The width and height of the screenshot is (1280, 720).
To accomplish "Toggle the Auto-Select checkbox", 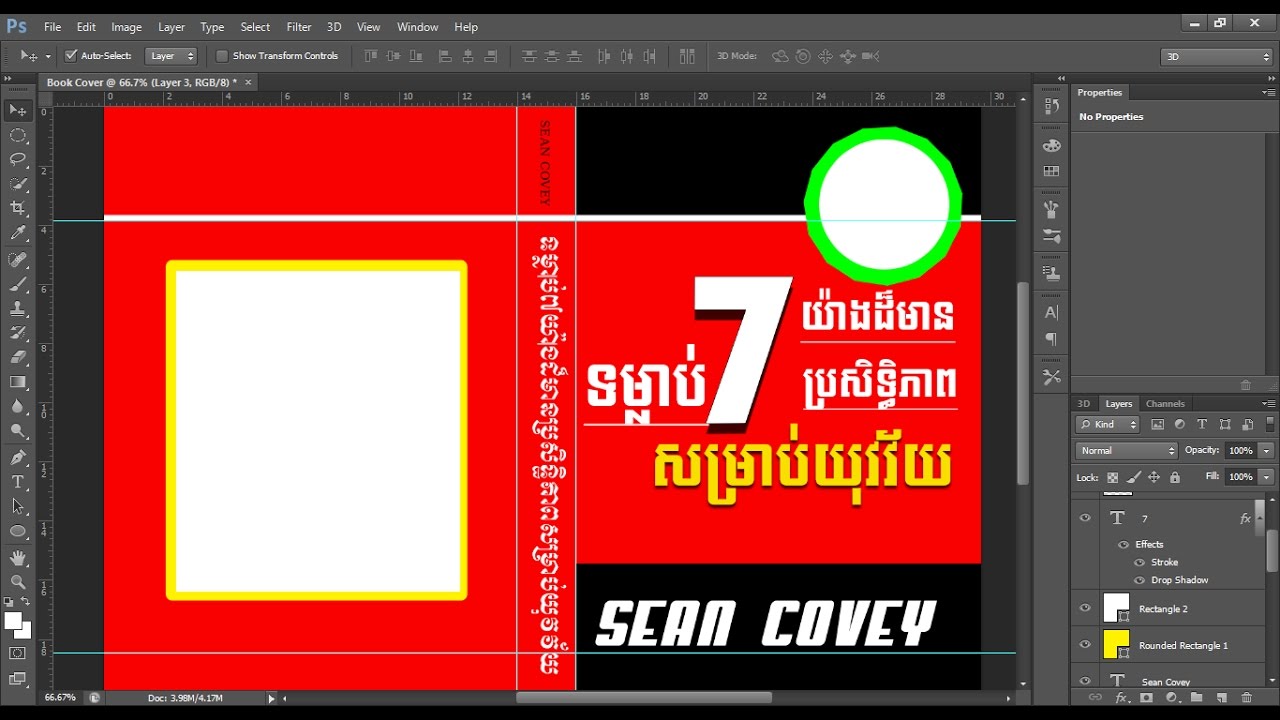I will [70, 56].
